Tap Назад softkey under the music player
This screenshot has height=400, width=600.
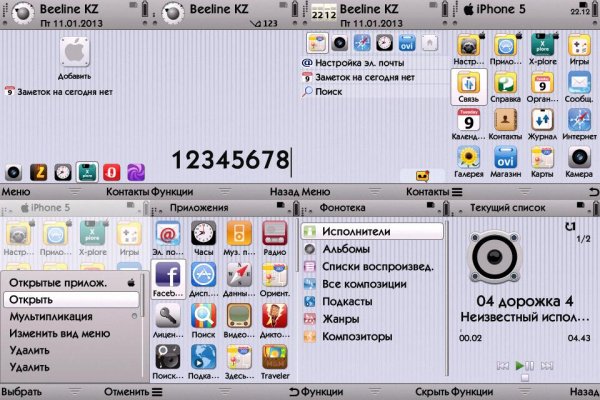click(x=584, y=392)
